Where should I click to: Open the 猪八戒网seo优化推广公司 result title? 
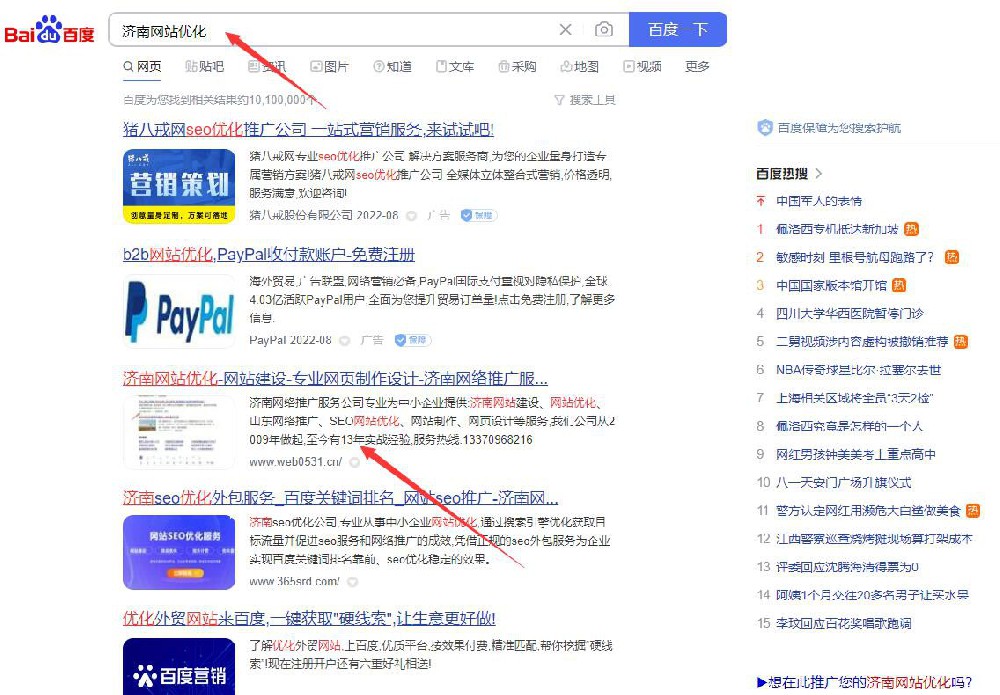click(x=308, y=129)
